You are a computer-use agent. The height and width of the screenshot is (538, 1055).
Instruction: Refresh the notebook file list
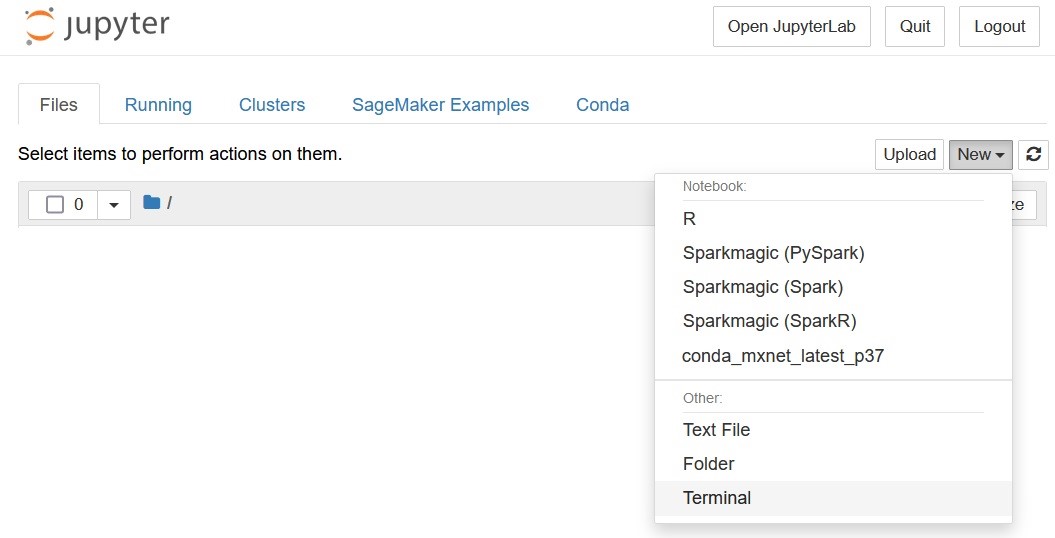[x=1033, y=155]
